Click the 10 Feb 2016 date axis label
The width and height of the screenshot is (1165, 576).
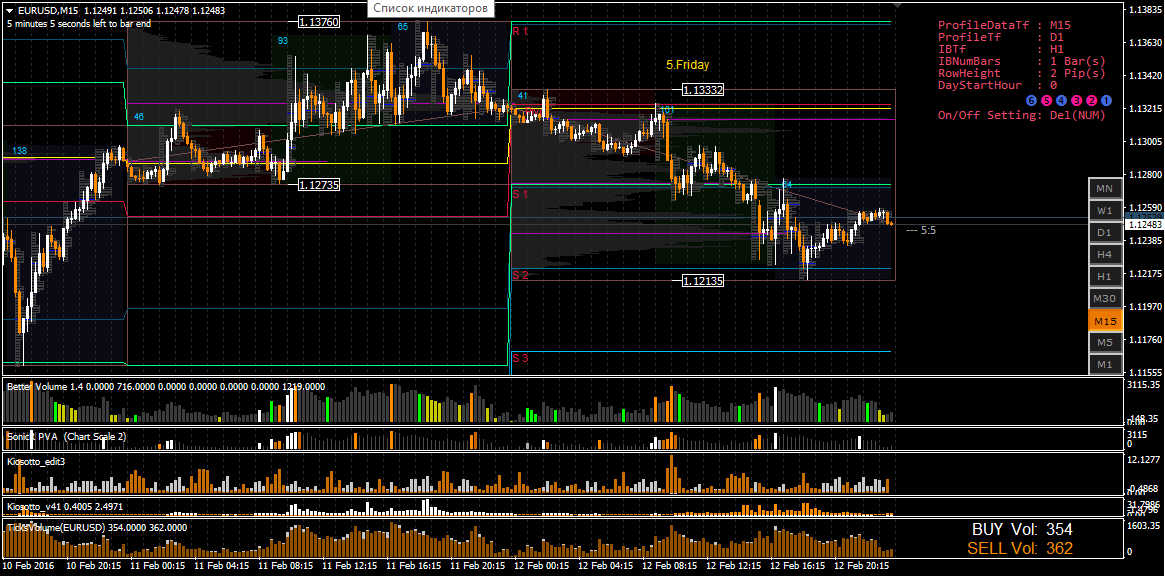pyautogui.click(x=27, y=566)
